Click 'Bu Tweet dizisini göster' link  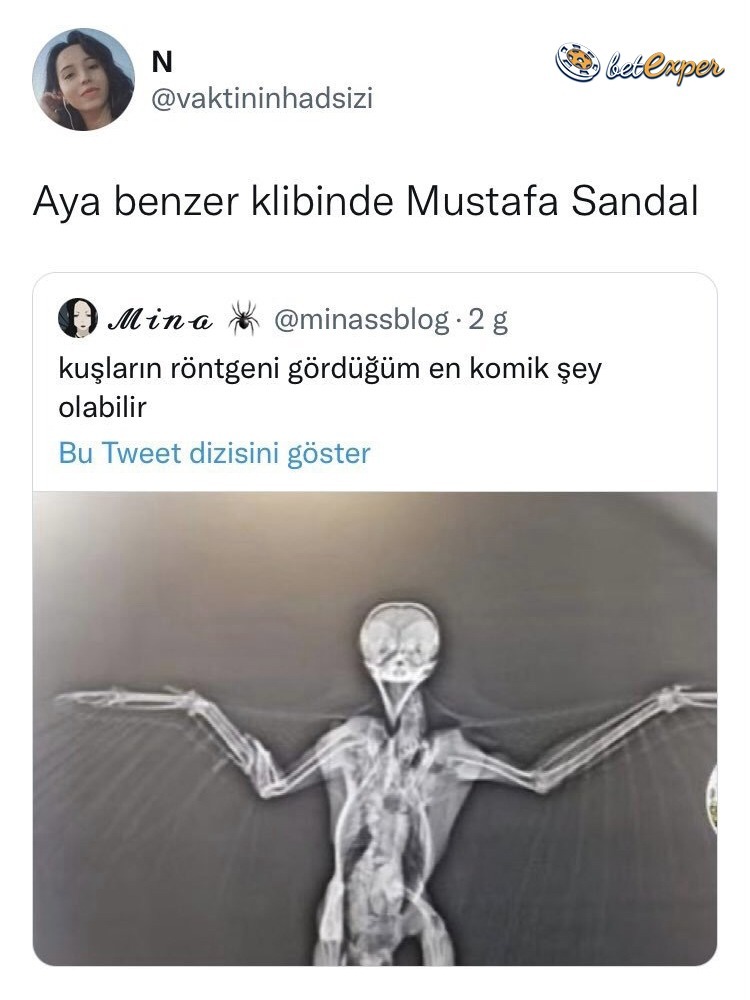[214, 453]
